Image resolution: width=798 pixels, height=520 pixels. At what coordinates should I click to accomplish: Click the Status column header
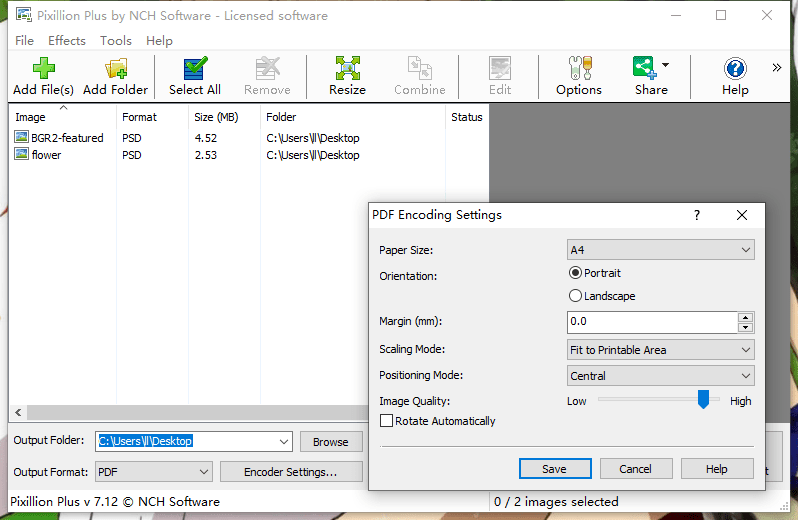pyautogui.click(x=467, y=117)
